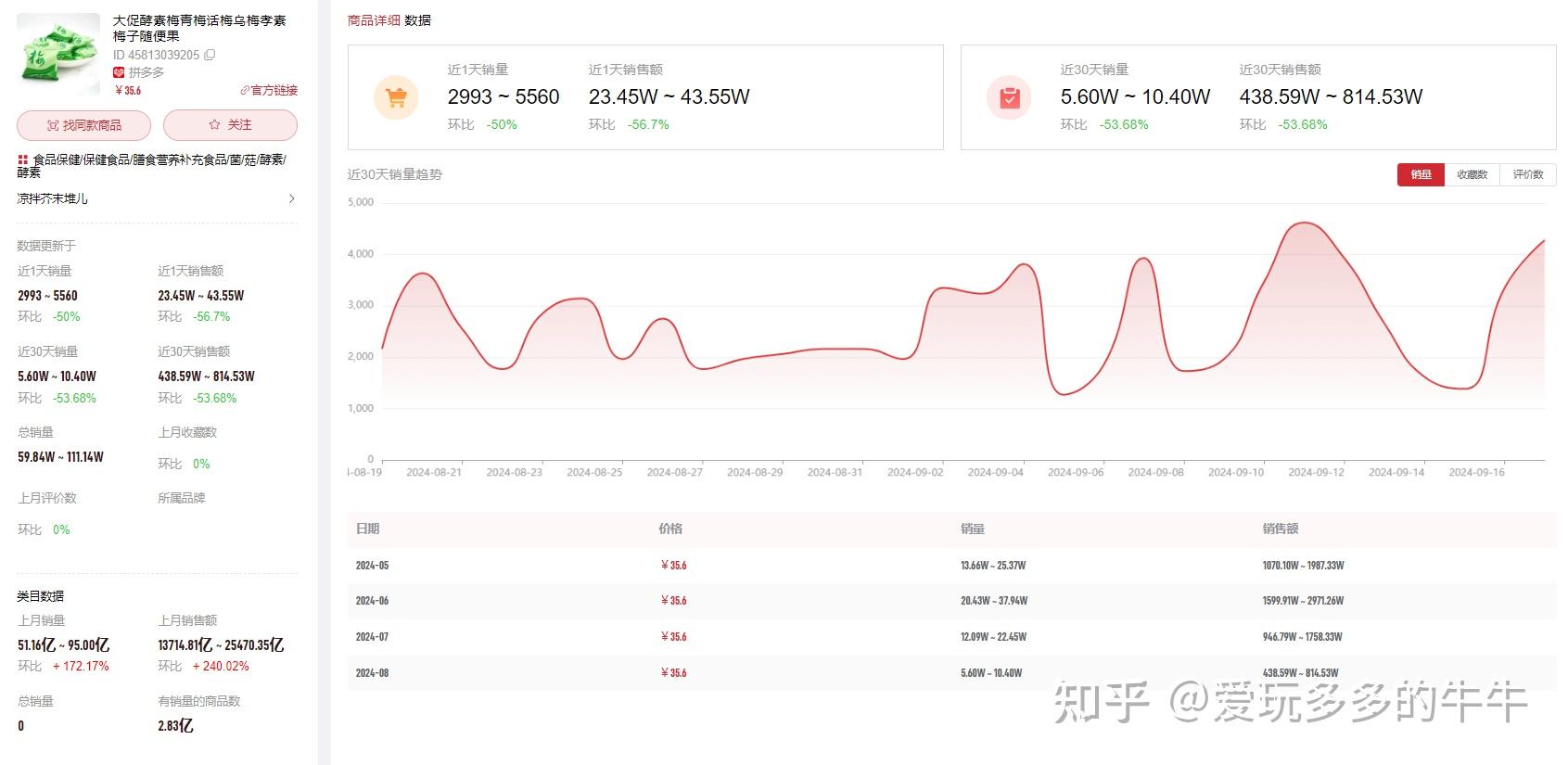Click the + 240.02% category change value
1568x765 pixels.
click(x=221, y=667)
